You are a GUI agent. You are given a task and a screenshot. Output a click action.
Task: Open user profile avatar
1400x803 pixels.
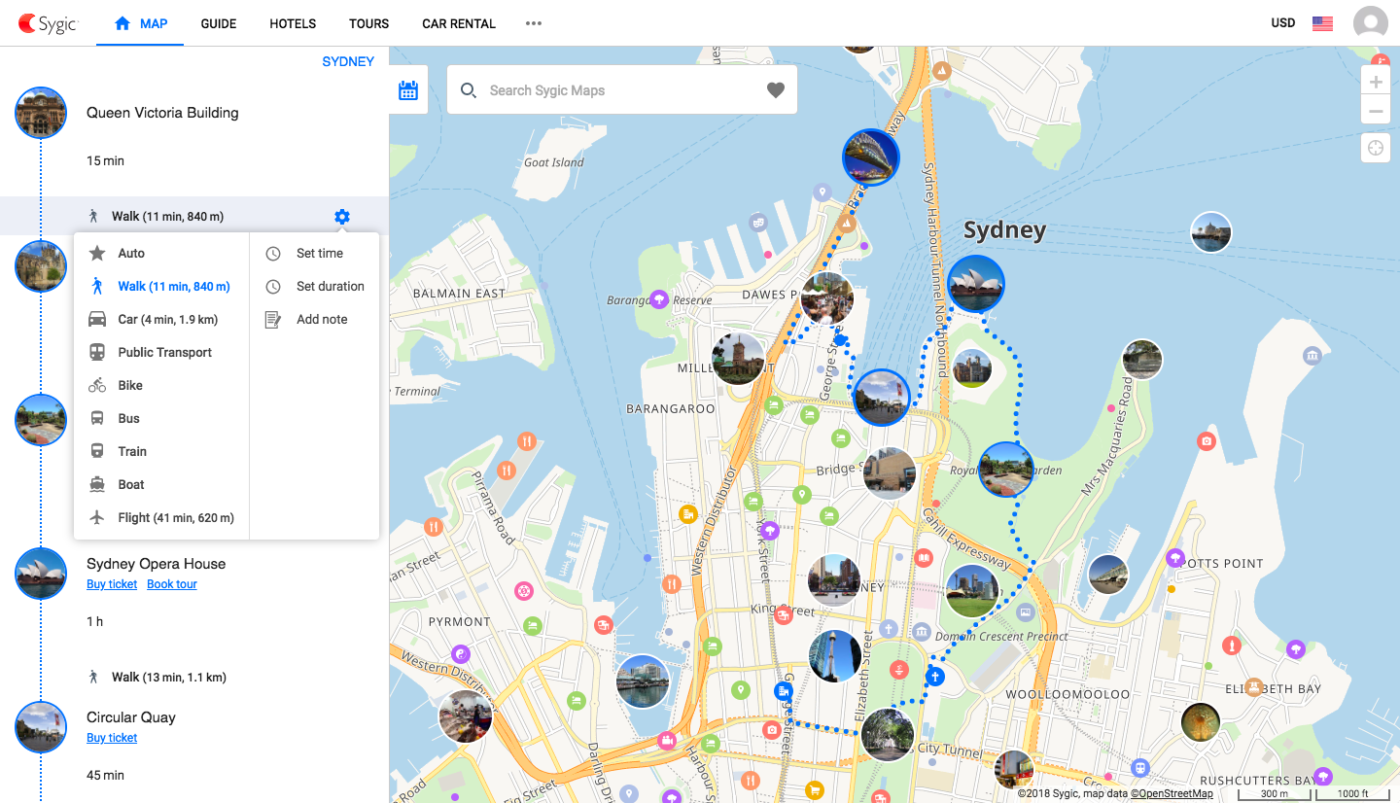coord(1370,23)
